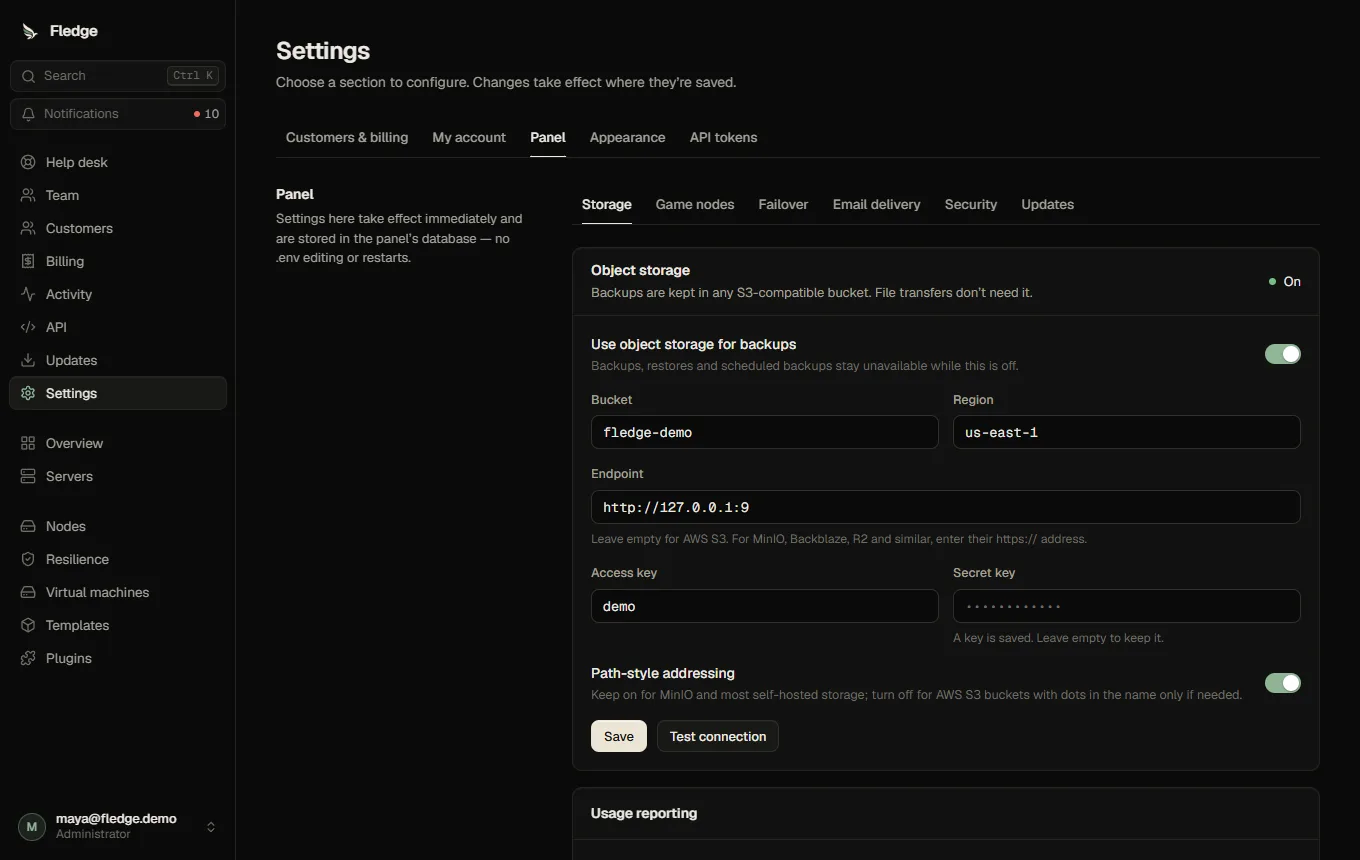Open the API tokens tab

pyautogui.click(x=723, y=137)
